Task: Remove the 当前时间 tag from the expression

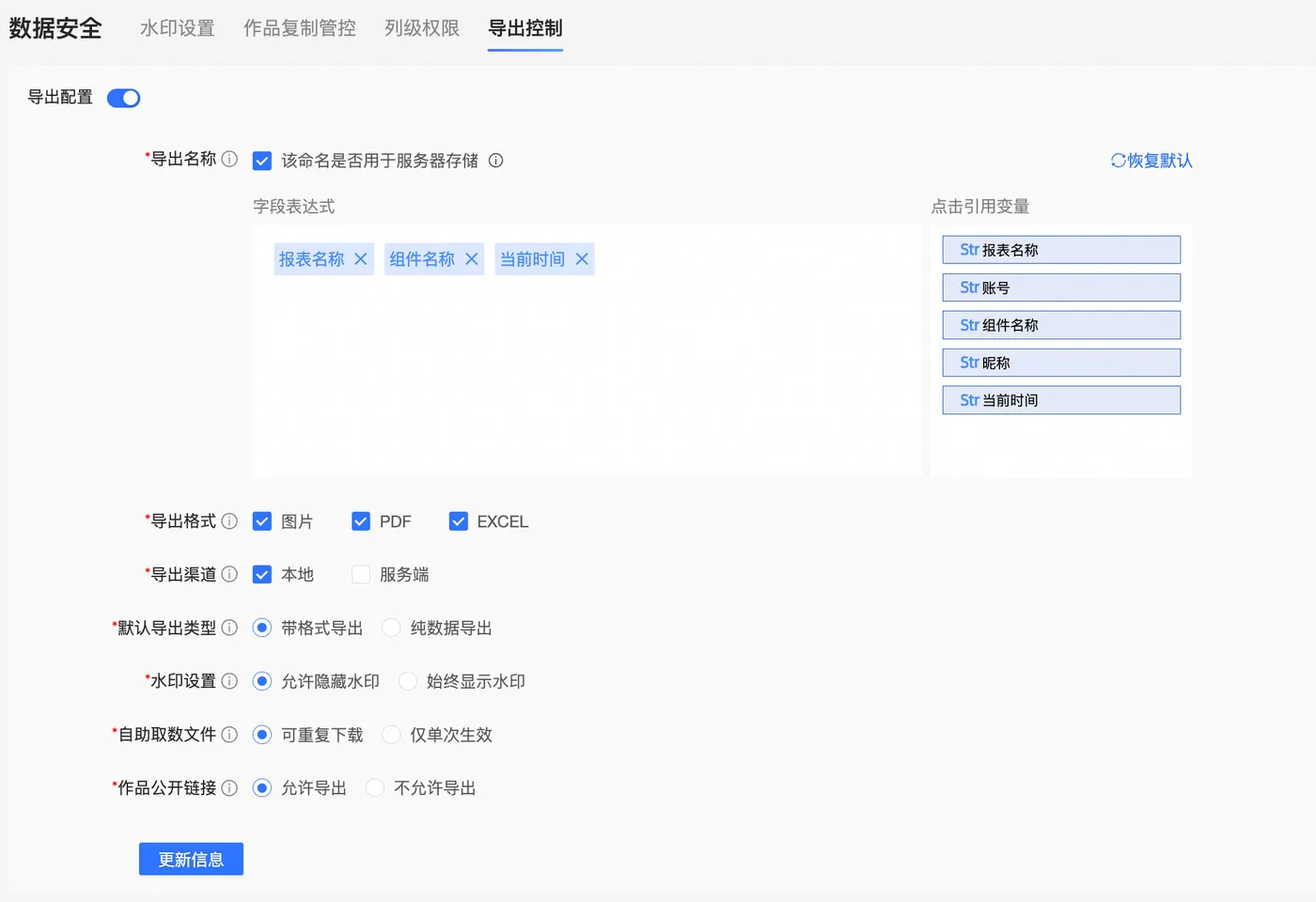Action: coord(582,258)
